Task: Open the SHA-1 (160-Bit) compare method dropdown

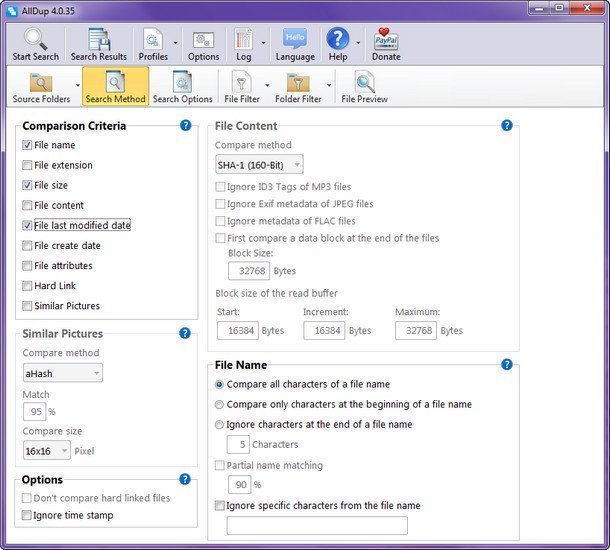Action: (259, 165)
